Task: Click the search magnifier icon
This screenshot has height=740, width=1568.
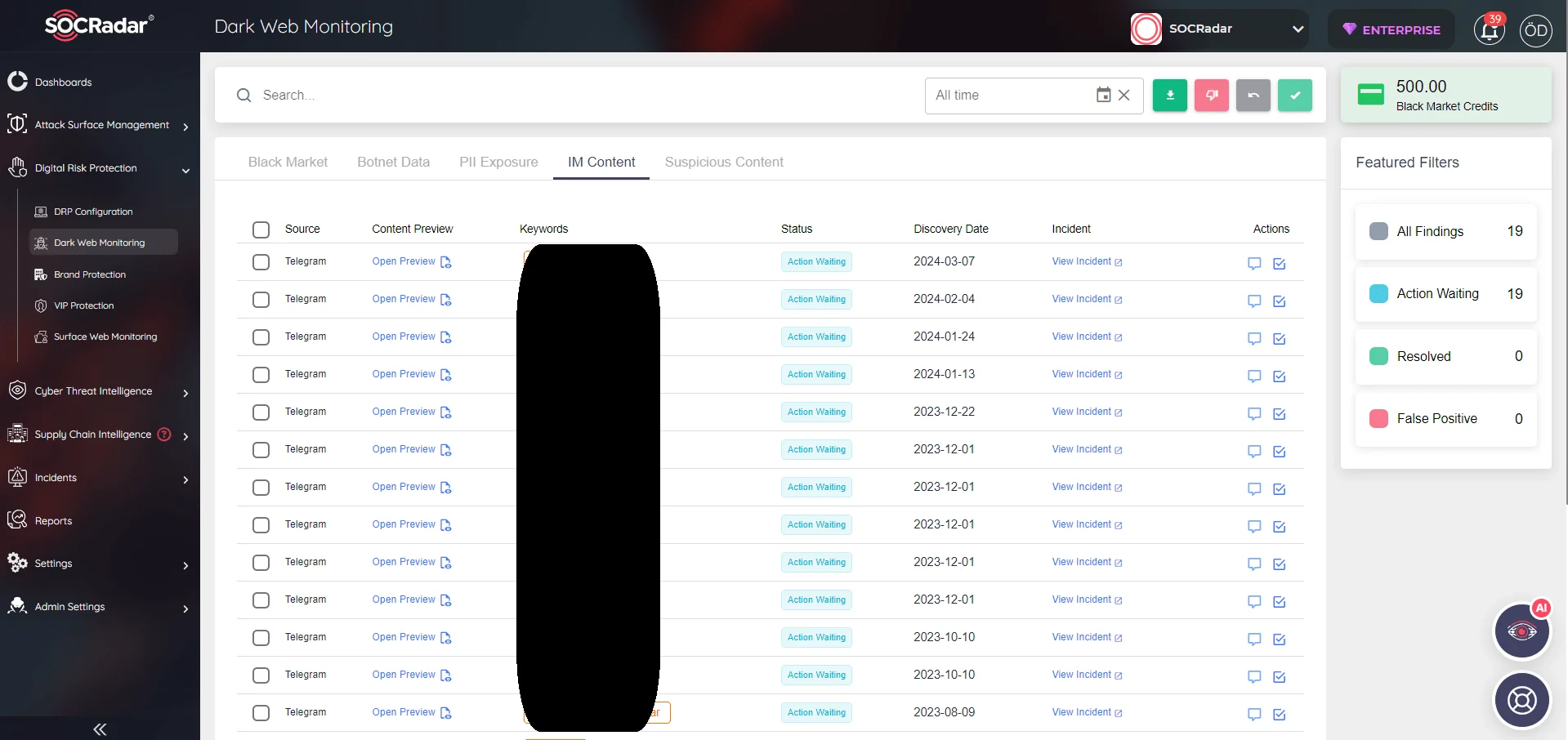Action: 243,96
